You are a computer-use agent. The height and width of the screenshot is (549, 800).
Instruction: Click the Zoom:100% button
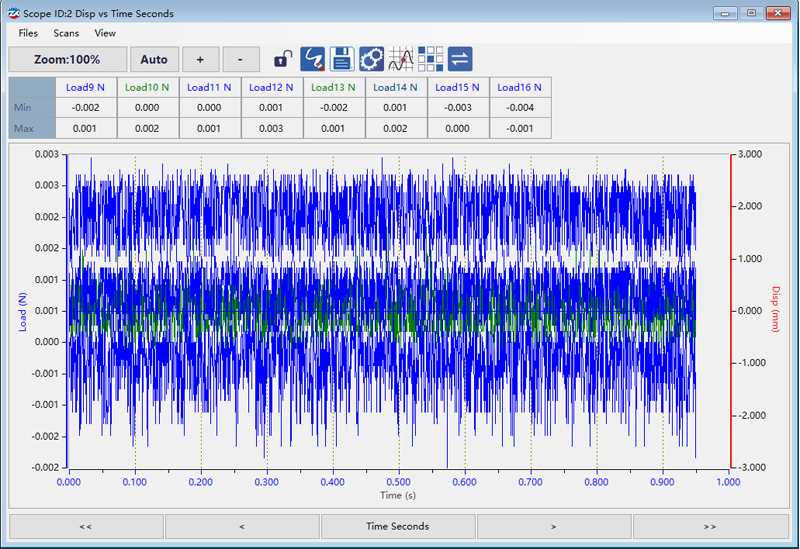pos(68,59)
